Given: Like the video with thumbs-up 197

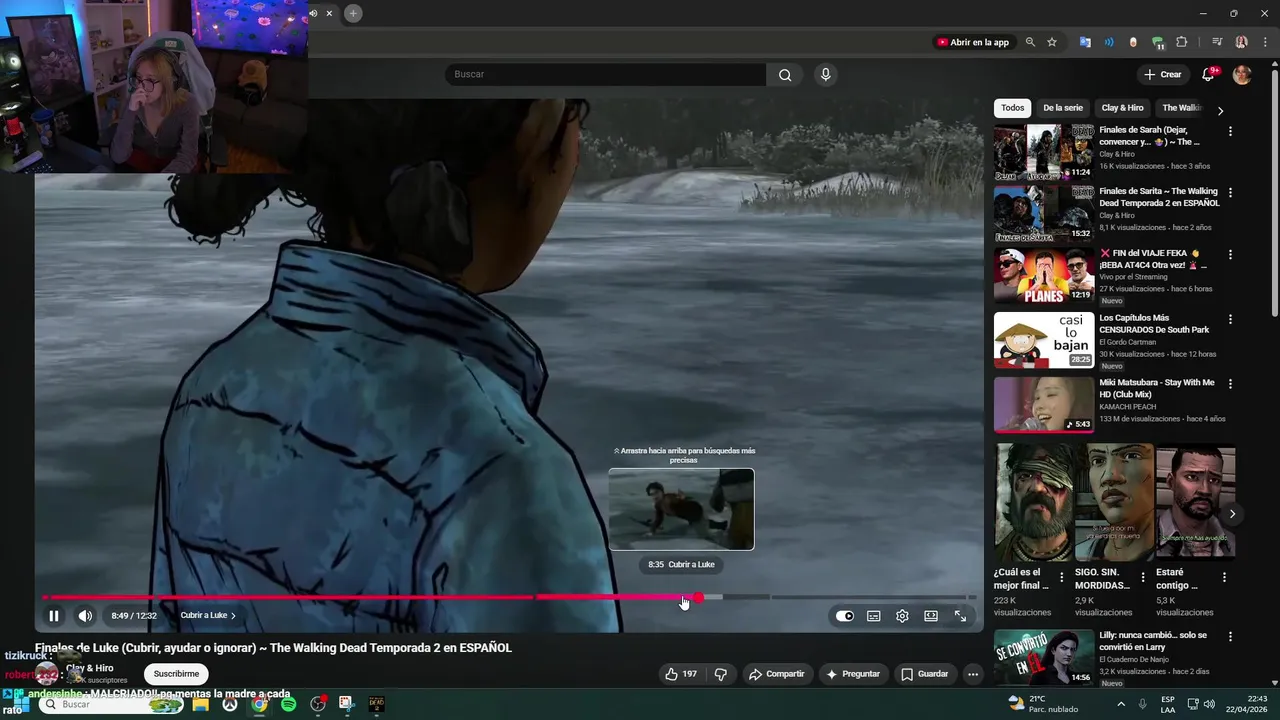Looking at the screenshot, I should click(681, 674).
